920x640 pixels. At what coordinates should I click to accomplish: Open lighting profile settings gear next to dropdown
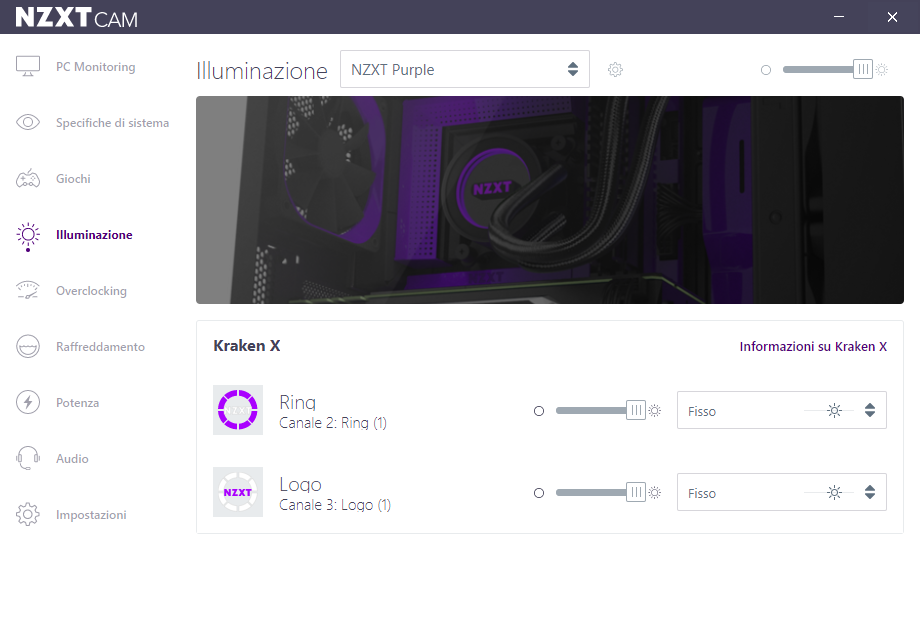click(x=616, y=70)
